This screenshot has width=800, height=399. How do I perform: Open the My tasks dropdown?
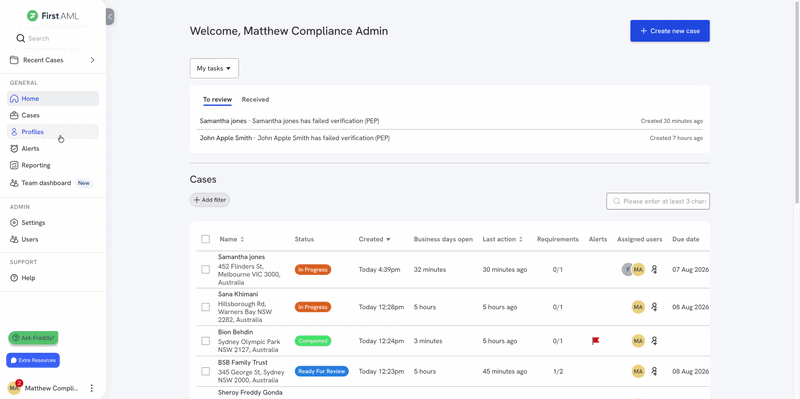[214, 68]
